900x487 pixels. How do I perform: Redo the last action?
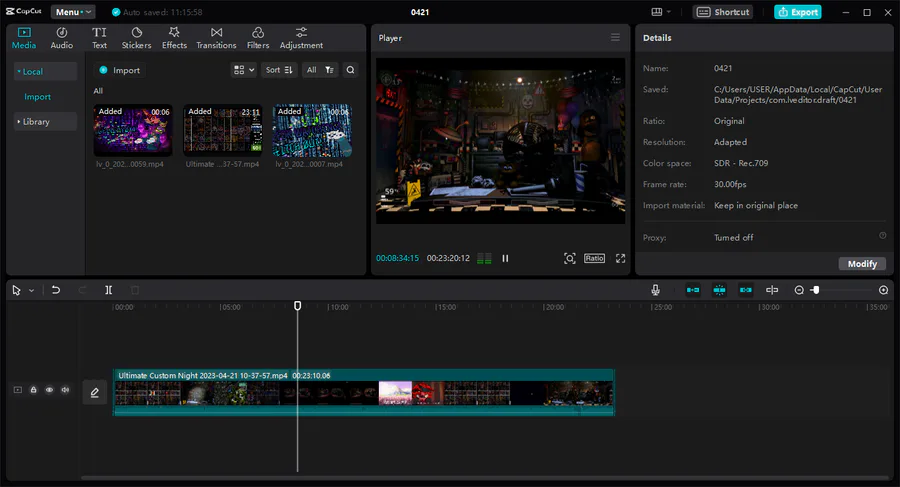click(82, 290)
